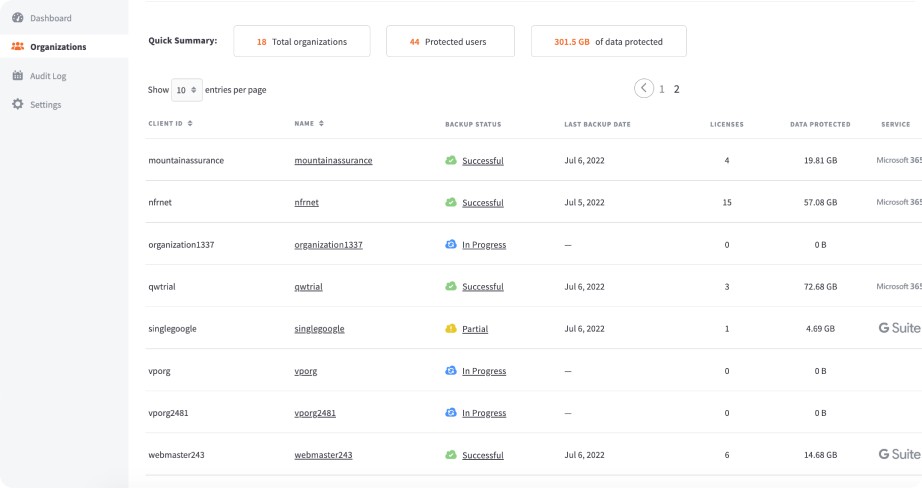The image size is (922, 488).
Task: Open the webmaster243 organization link
Action: click(x=323, y=455)
